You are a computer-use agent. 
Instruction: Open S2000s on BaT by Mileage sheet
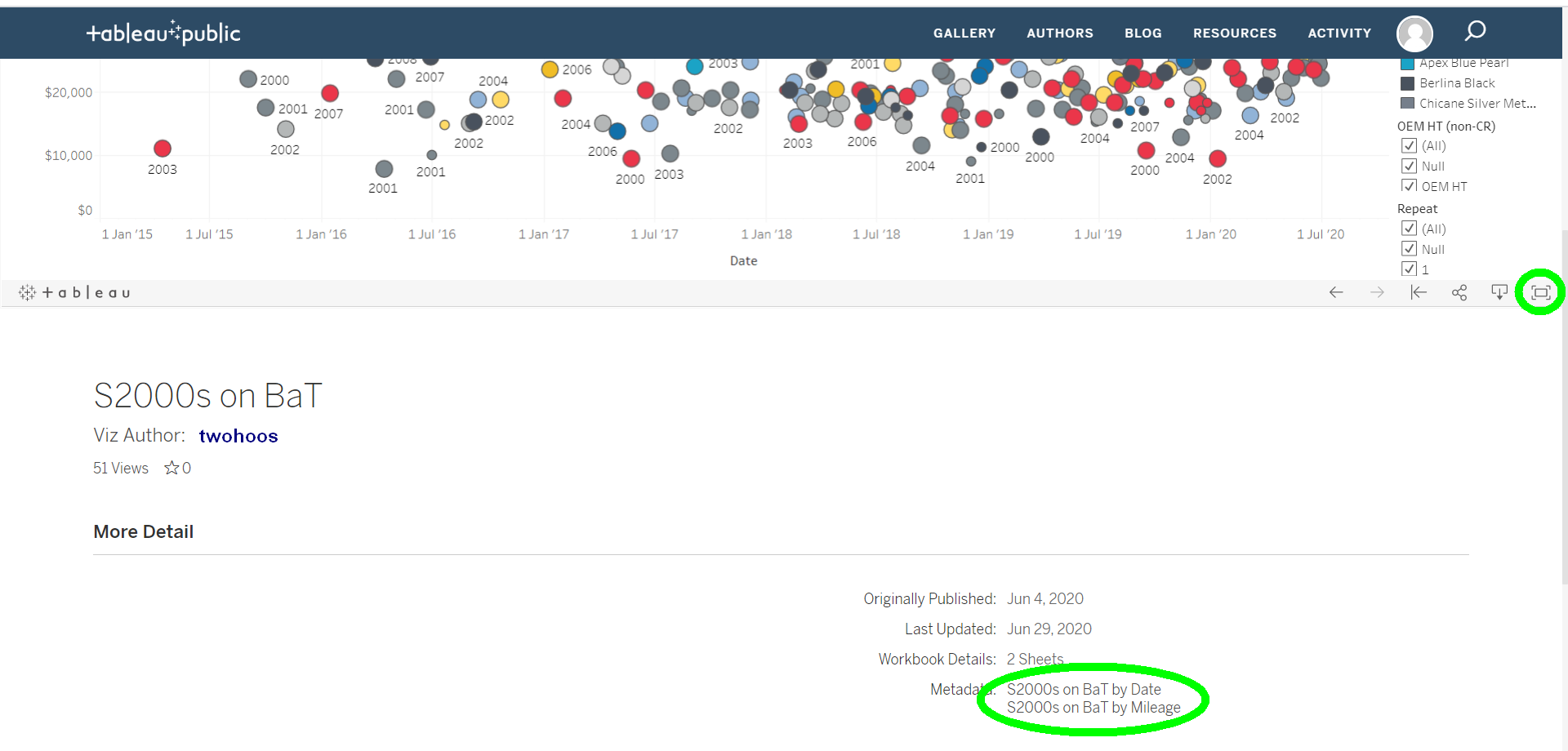[x=1094, y=708]
